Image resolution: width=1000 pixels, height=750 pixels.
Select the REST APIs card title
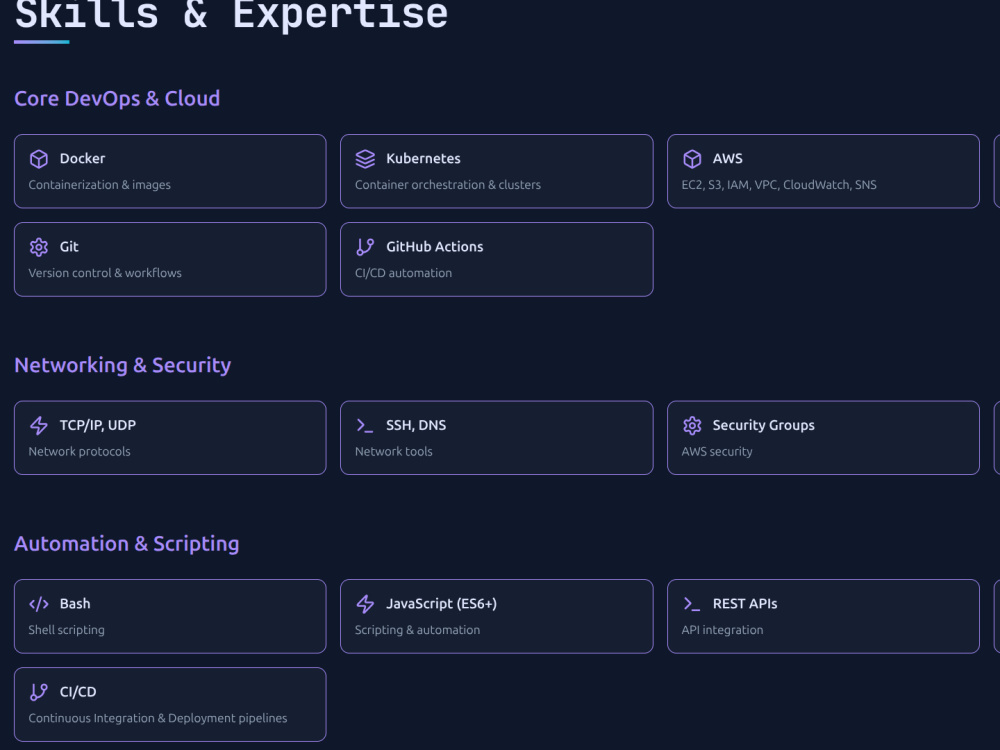745,603
